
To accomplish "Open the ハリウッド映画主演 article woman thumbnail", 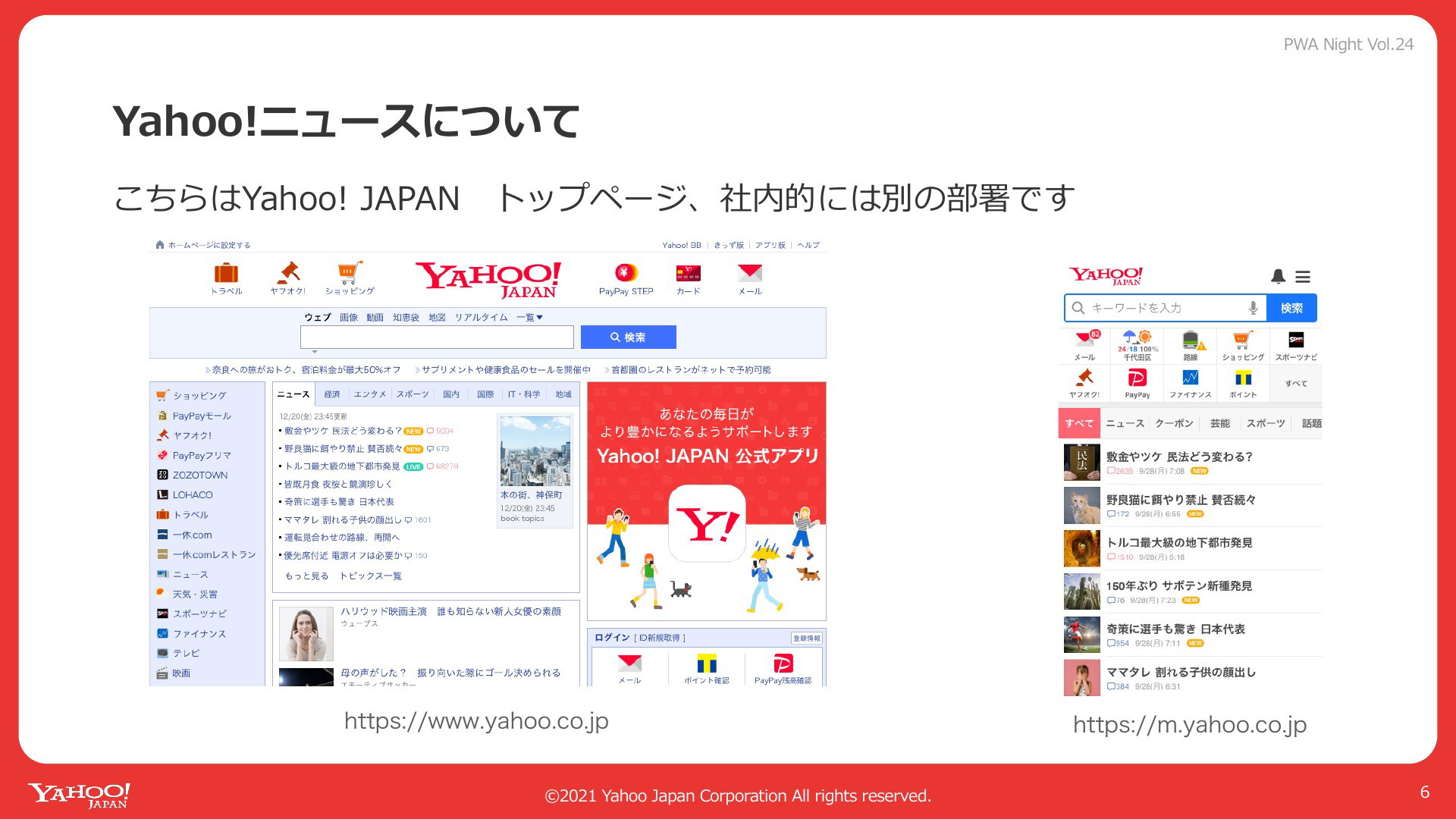I will (x=306, y=634).
